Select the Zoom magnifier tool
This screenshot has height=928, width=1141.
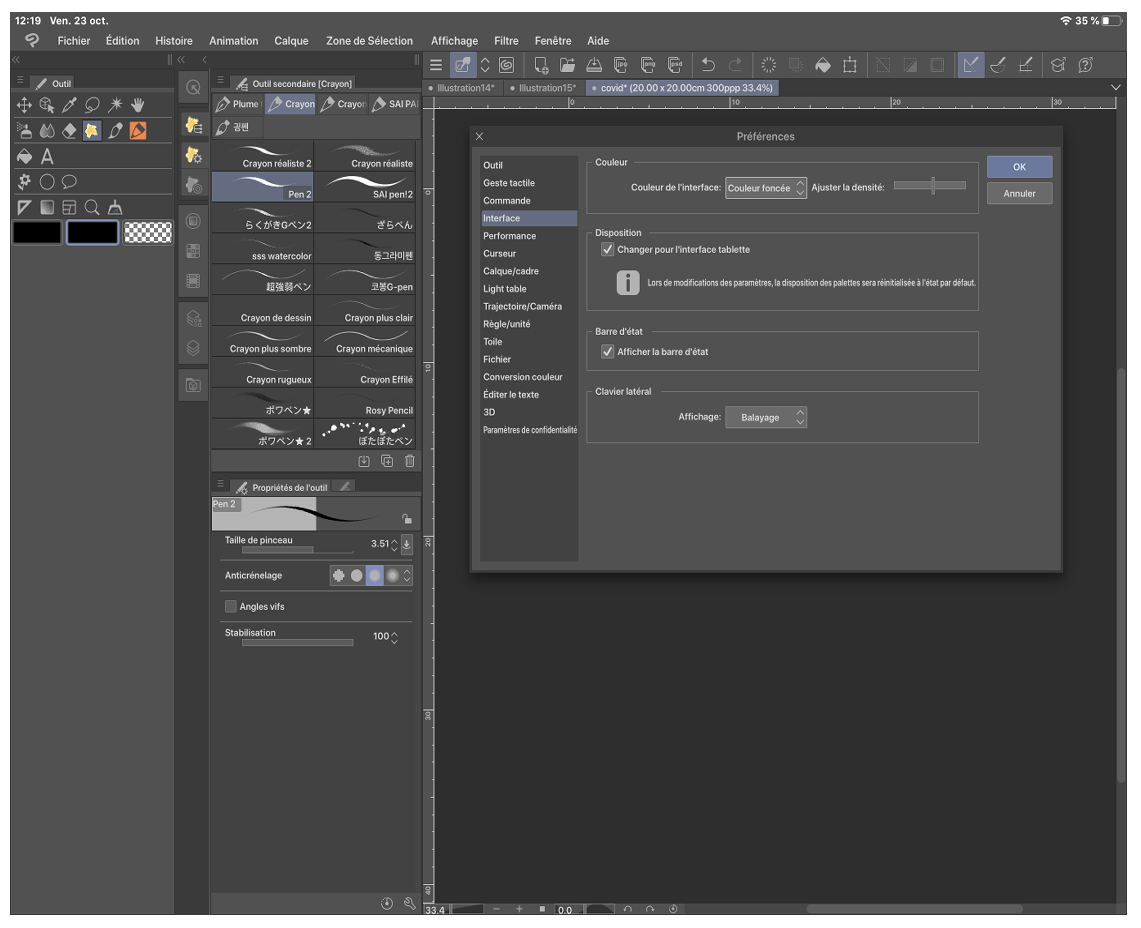92,207
